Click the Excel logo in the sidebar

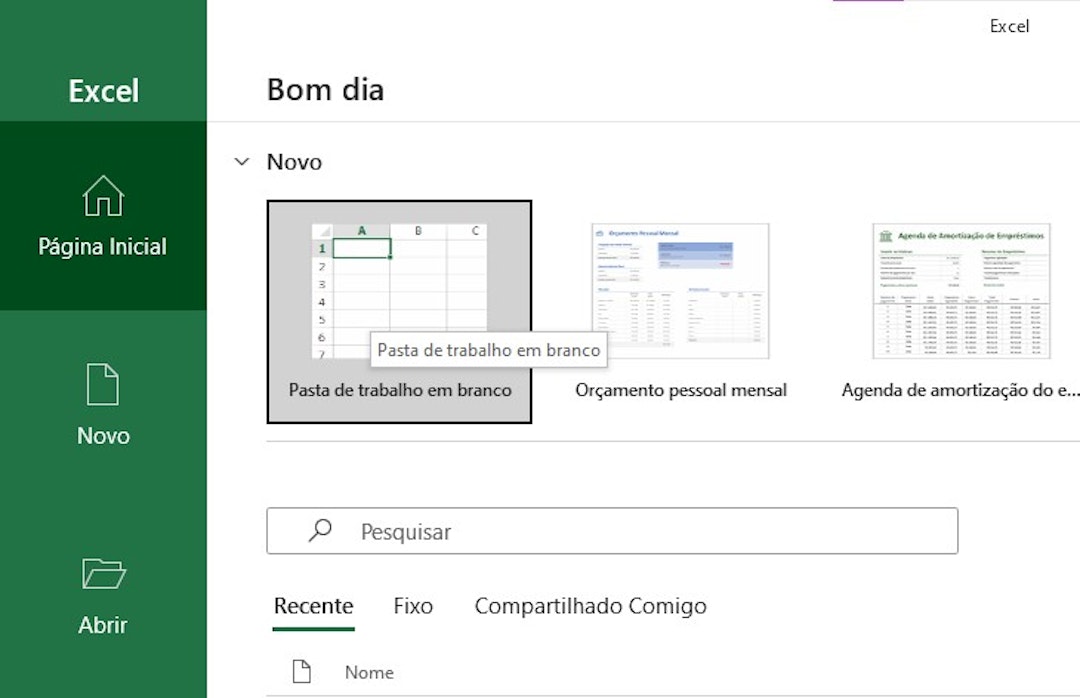(x=103, y=90)
